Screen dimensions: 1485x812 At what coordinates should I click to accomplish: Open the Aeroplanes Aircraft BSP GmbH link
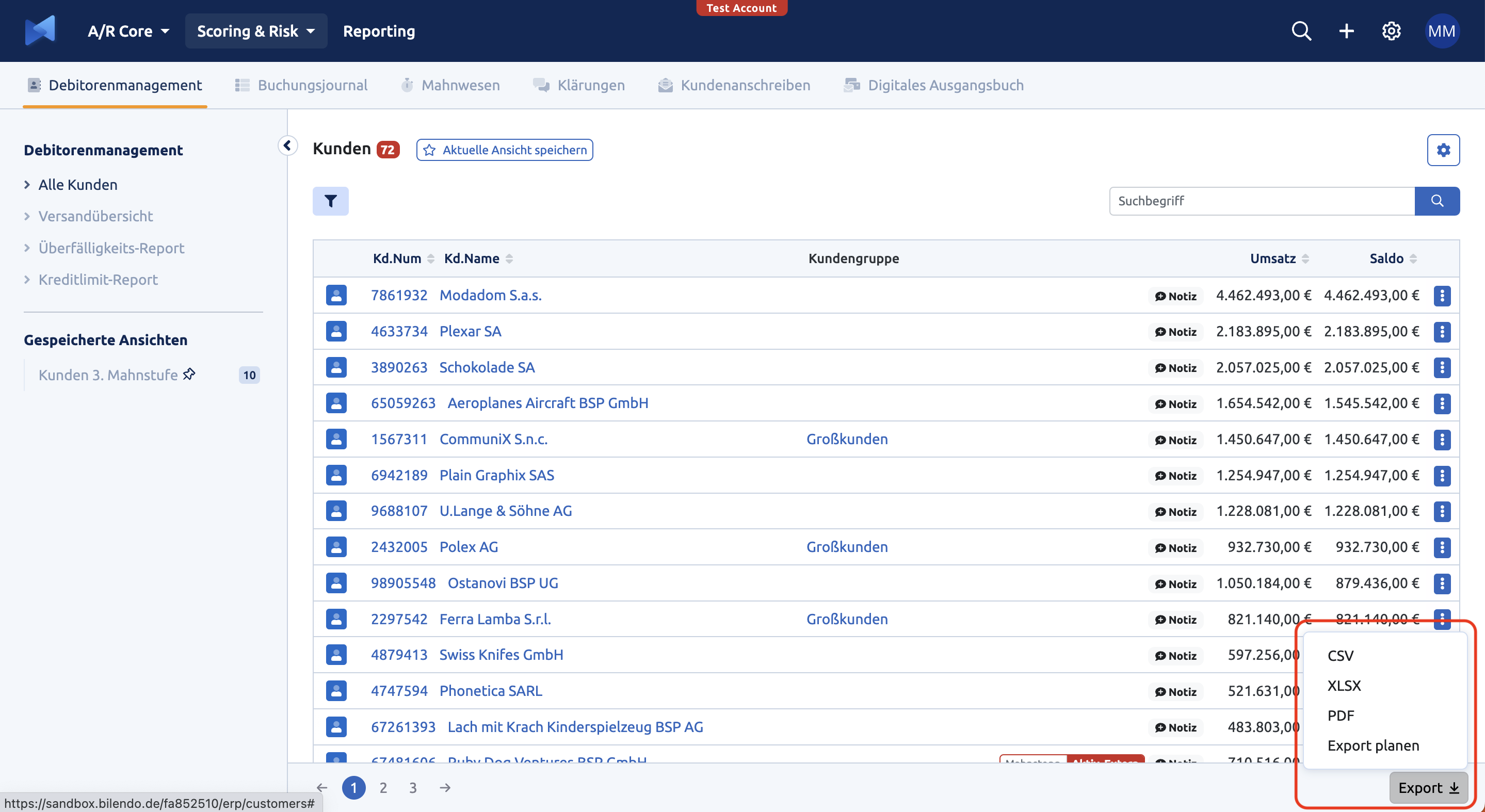click(547, 403)
